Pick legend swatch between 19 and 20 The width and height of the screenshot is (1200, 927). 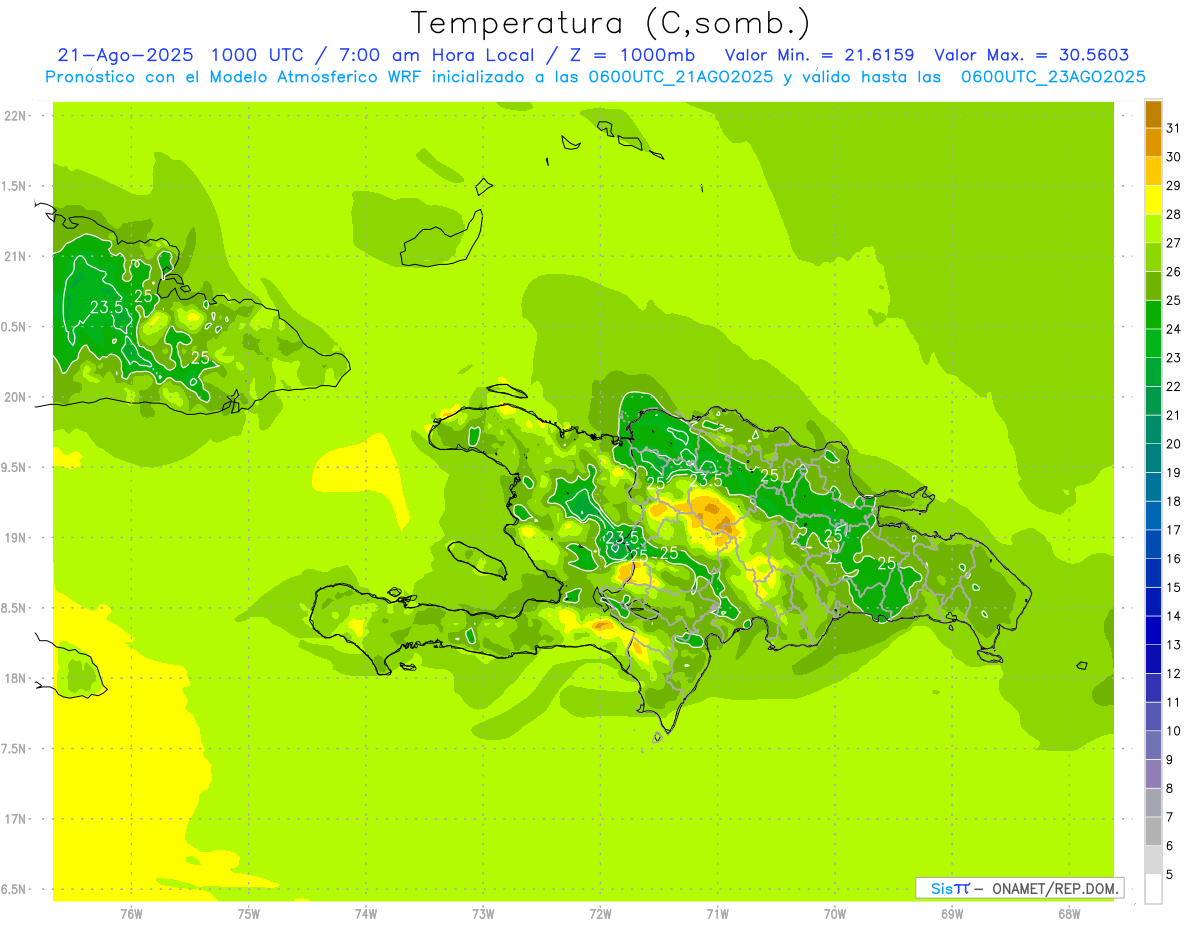tap(1153, 458)
